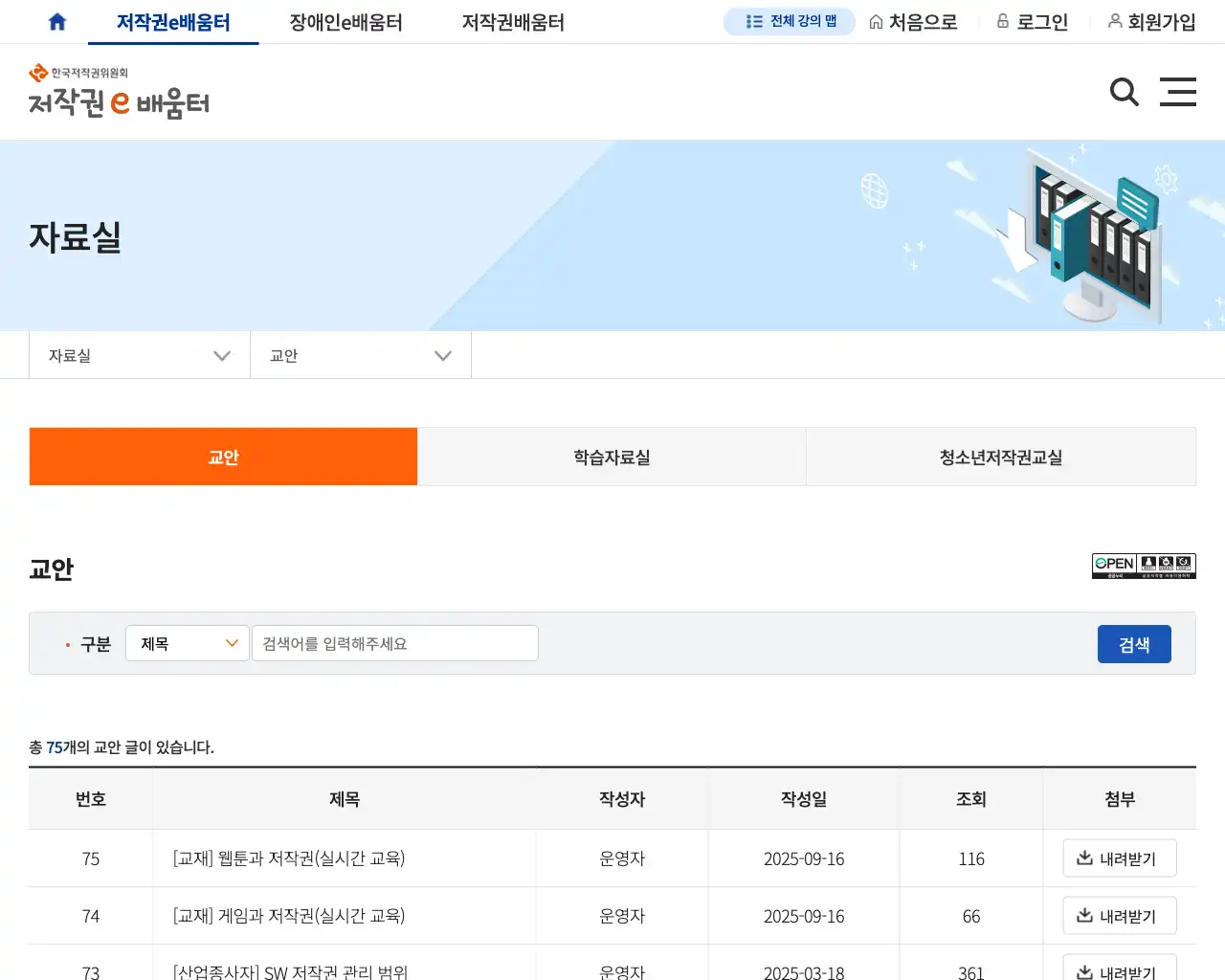Screen dimensions: 1225x980
Task: Open the 제목 search field dropdown
Action: (x=187, y=643)
